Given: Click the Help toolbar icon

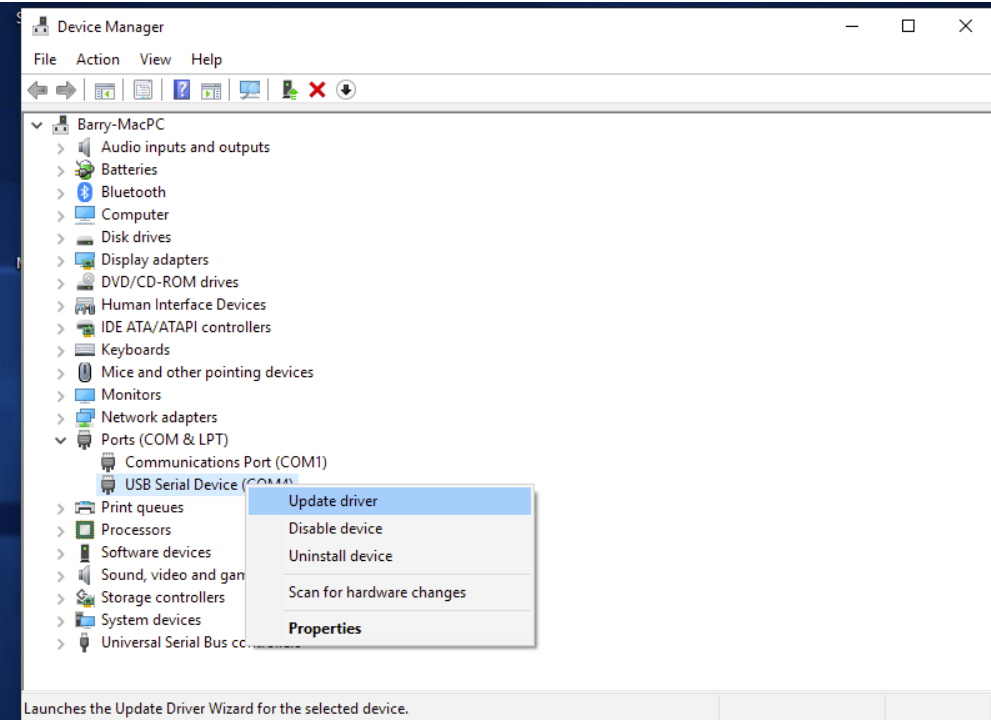Looking at the screenshot, I should 181,90.
